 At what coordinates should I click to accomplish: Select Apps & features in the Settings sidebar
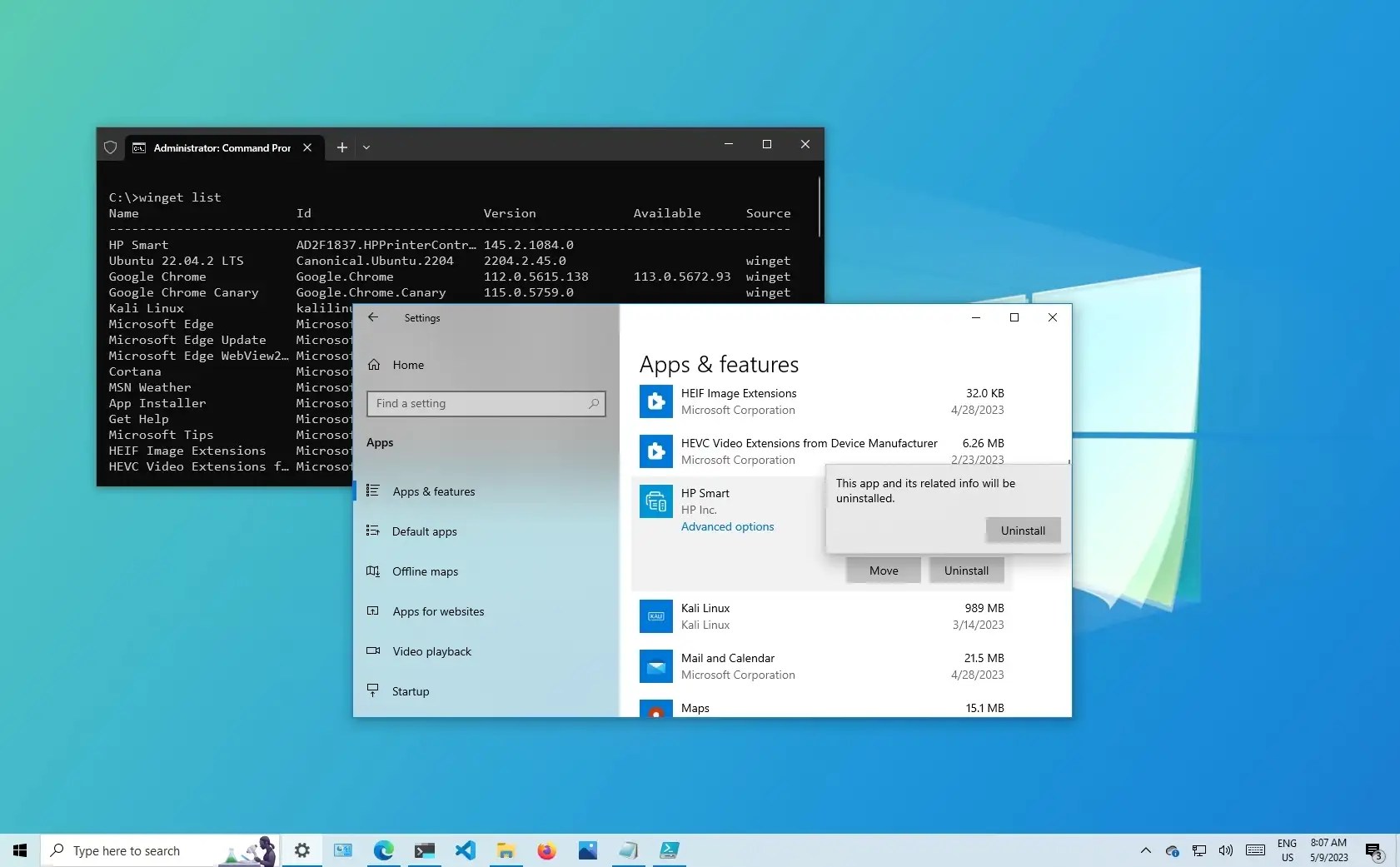pos(434,491)
